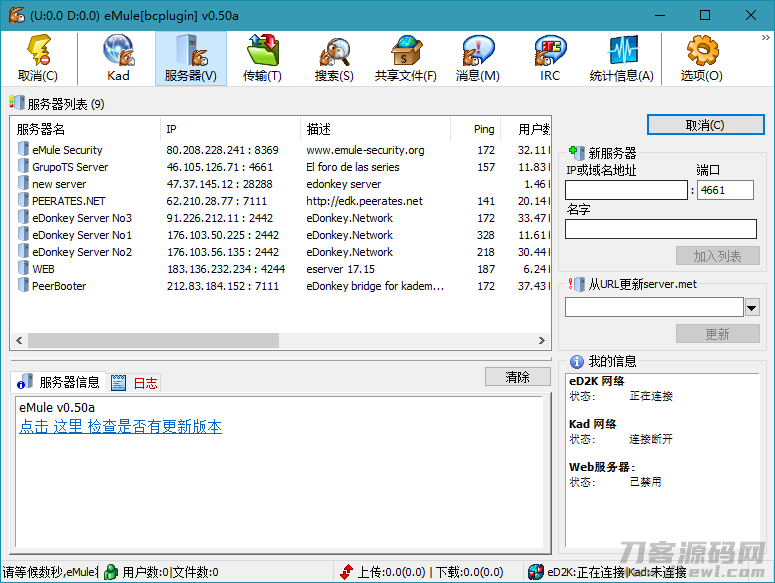Select the http://edk.peerates.net description cell
The image size is (775, 583).
(x=364, y=201)
